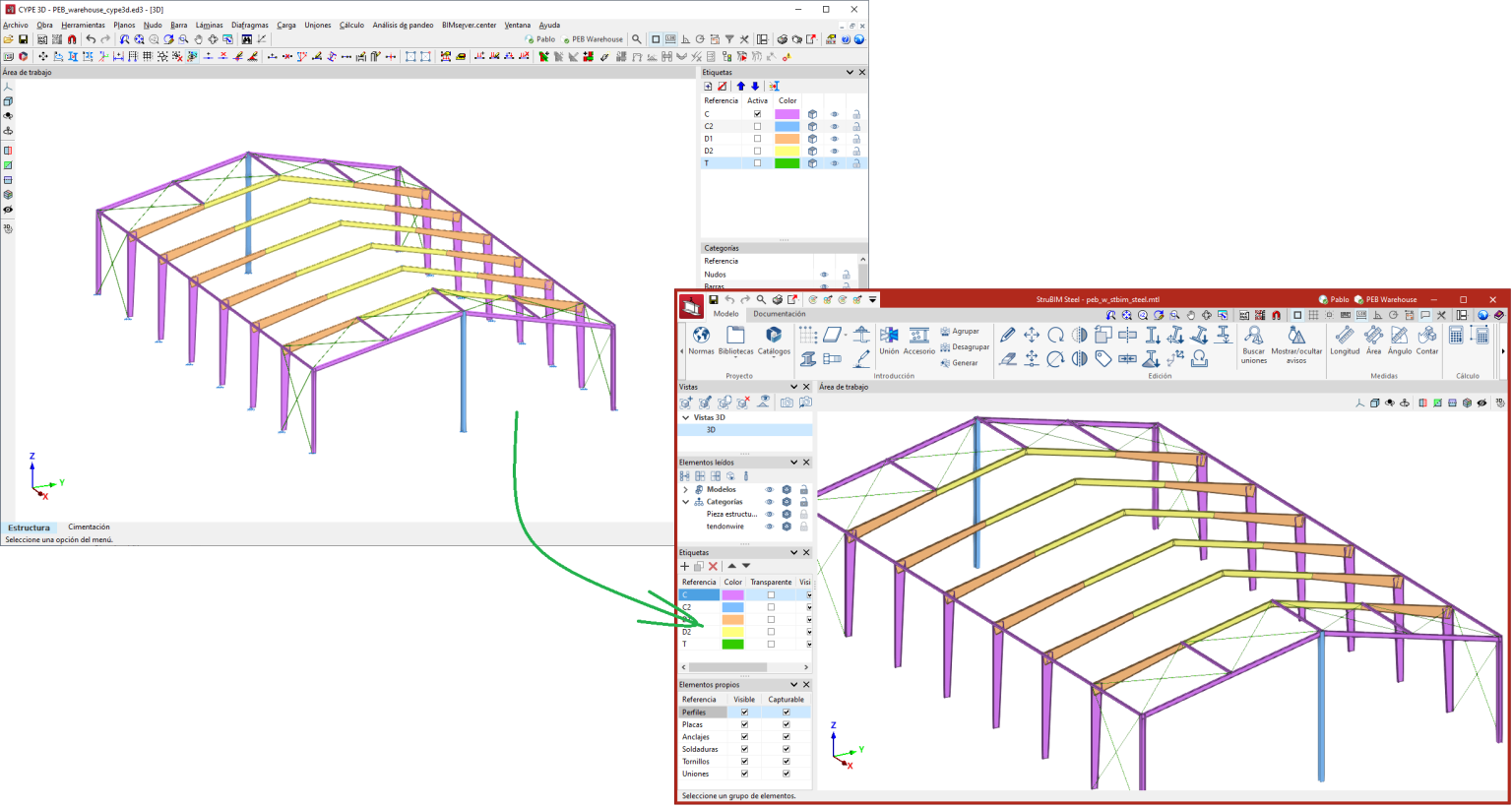This screenshot has width=1512, height=807.
Task: Collapse the Vistas panel with its chevron
Action: pos(793,386)
